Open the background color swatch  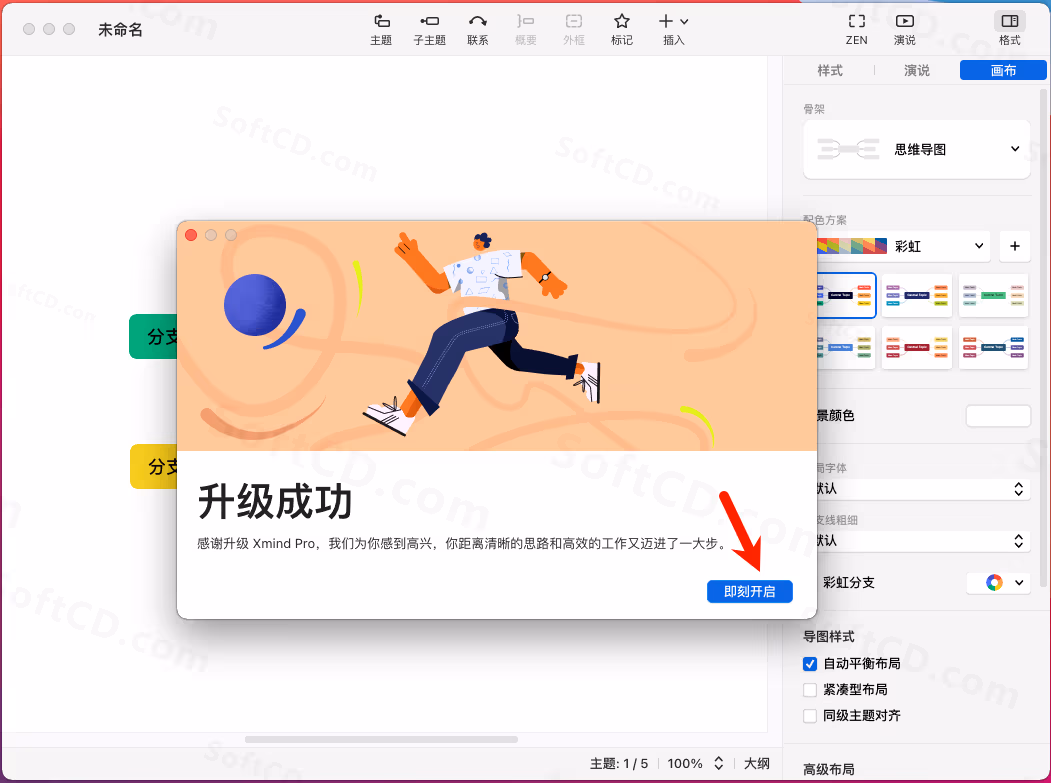(998, 416)
